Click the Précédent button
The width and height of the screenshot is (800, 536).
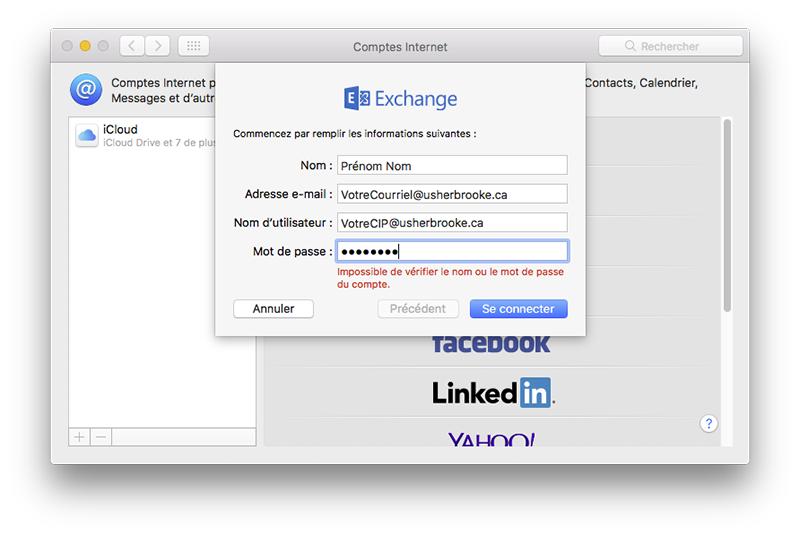click(x=418, y=309)
